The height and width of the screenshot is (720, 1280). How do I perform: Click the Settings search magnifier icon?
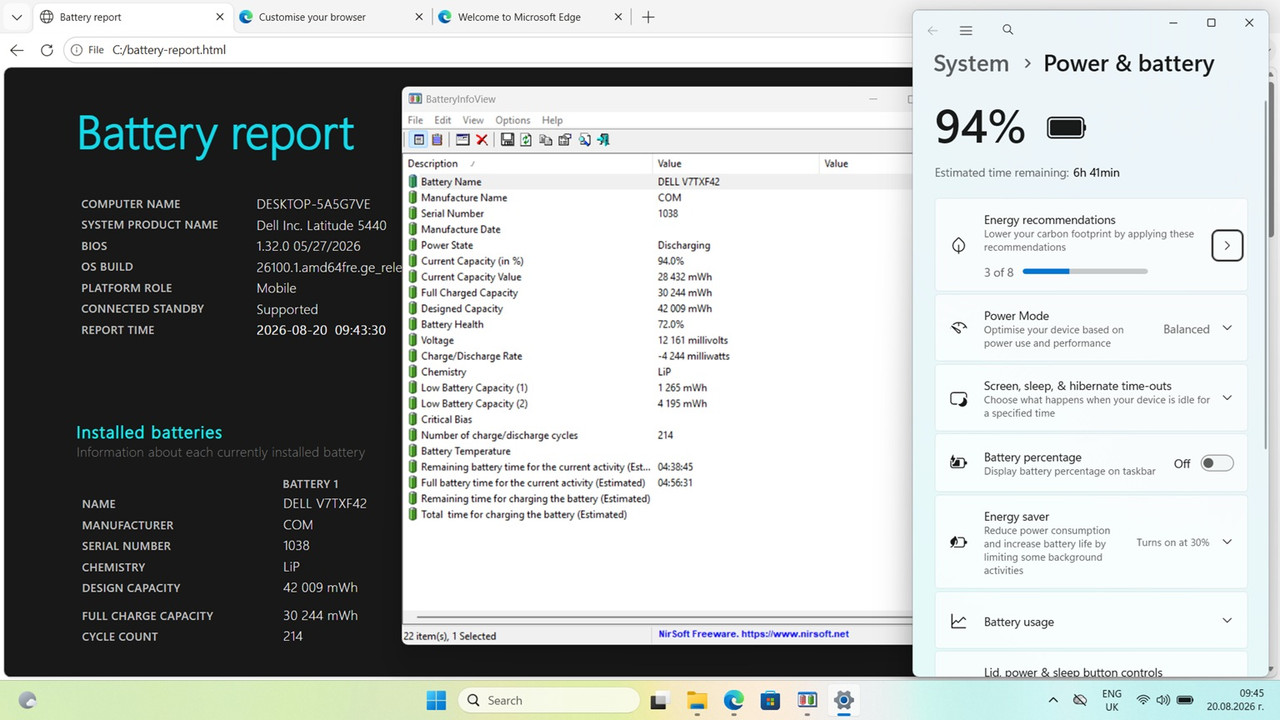click(x=1008, y=30)
